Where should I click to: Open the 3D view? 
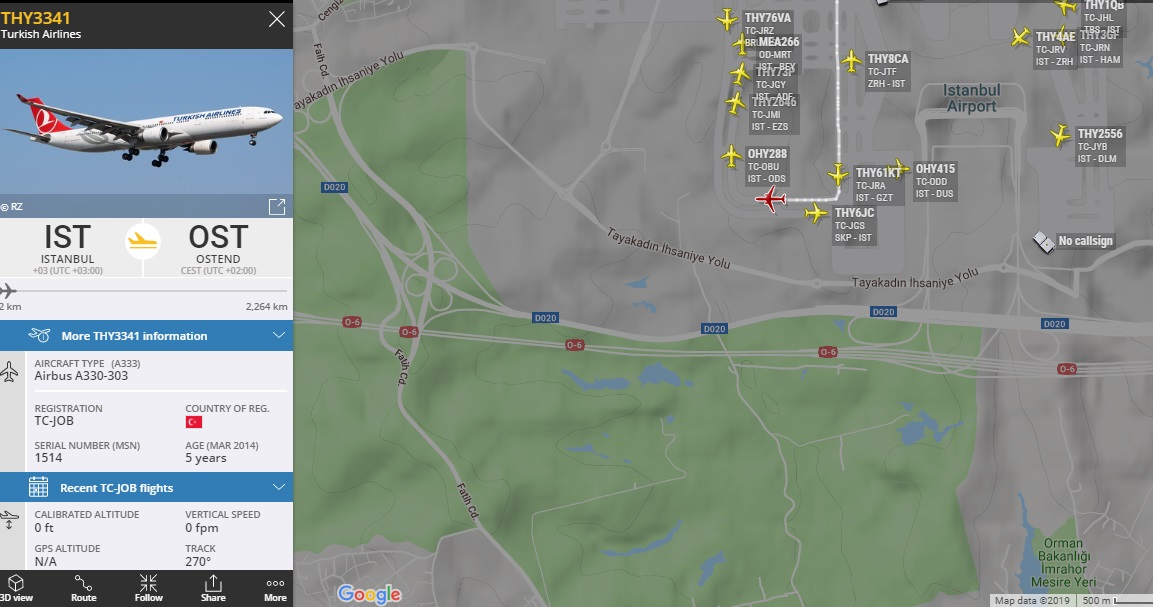tap(16, 587)
